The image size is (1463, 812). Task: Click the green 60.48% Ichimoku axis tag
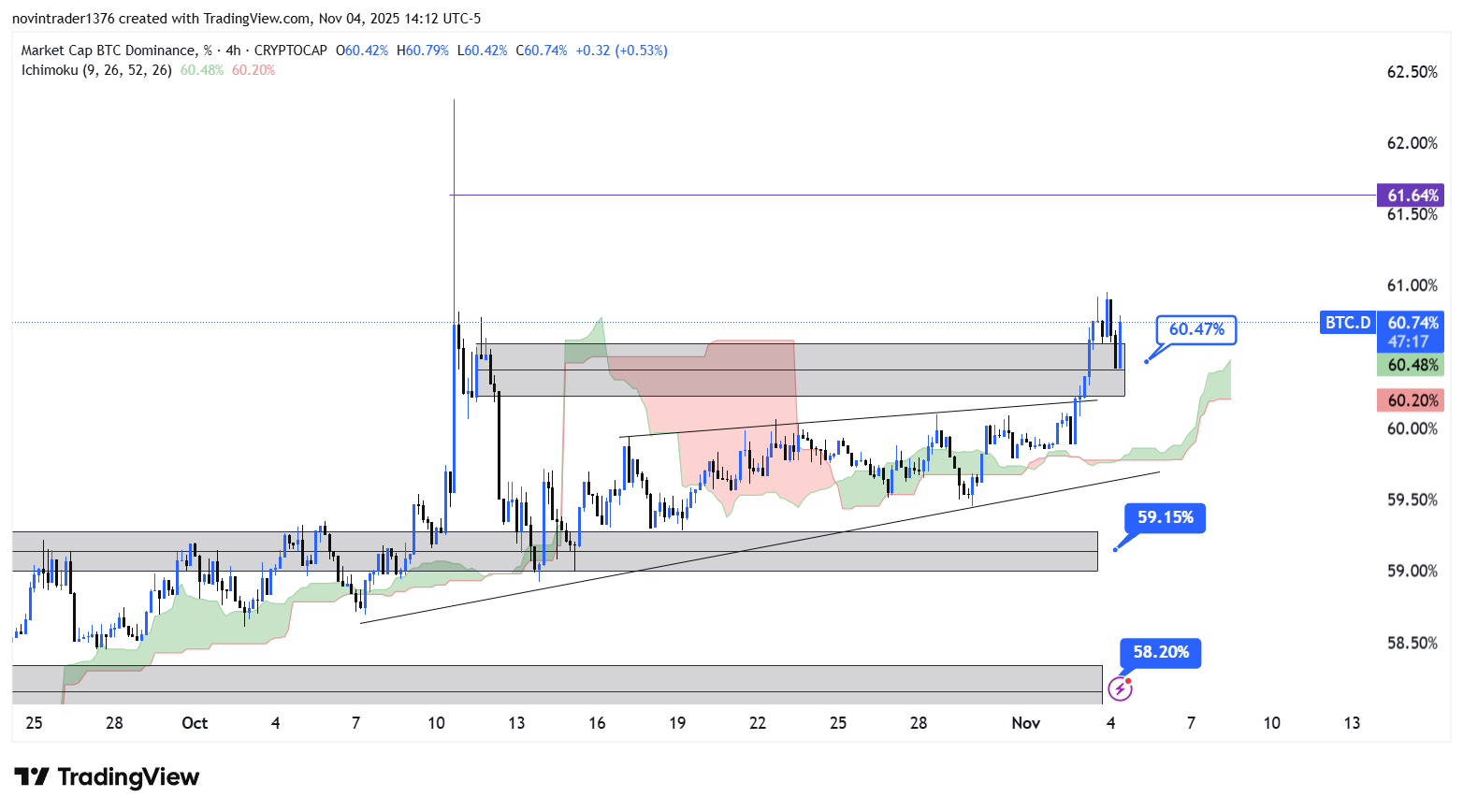click(x=1411, y=365)
